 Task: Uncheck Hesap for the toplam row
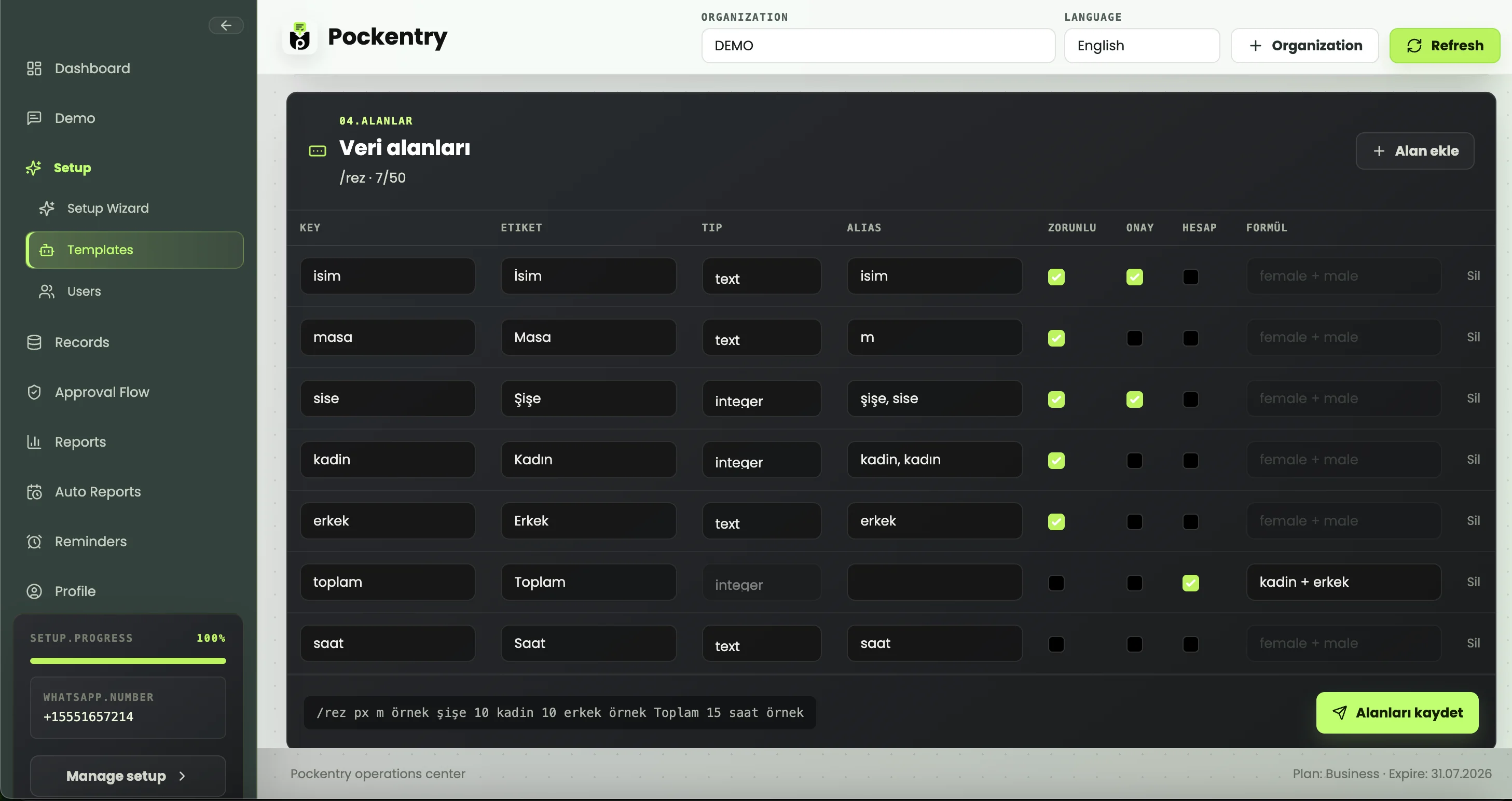point(1190,583)
